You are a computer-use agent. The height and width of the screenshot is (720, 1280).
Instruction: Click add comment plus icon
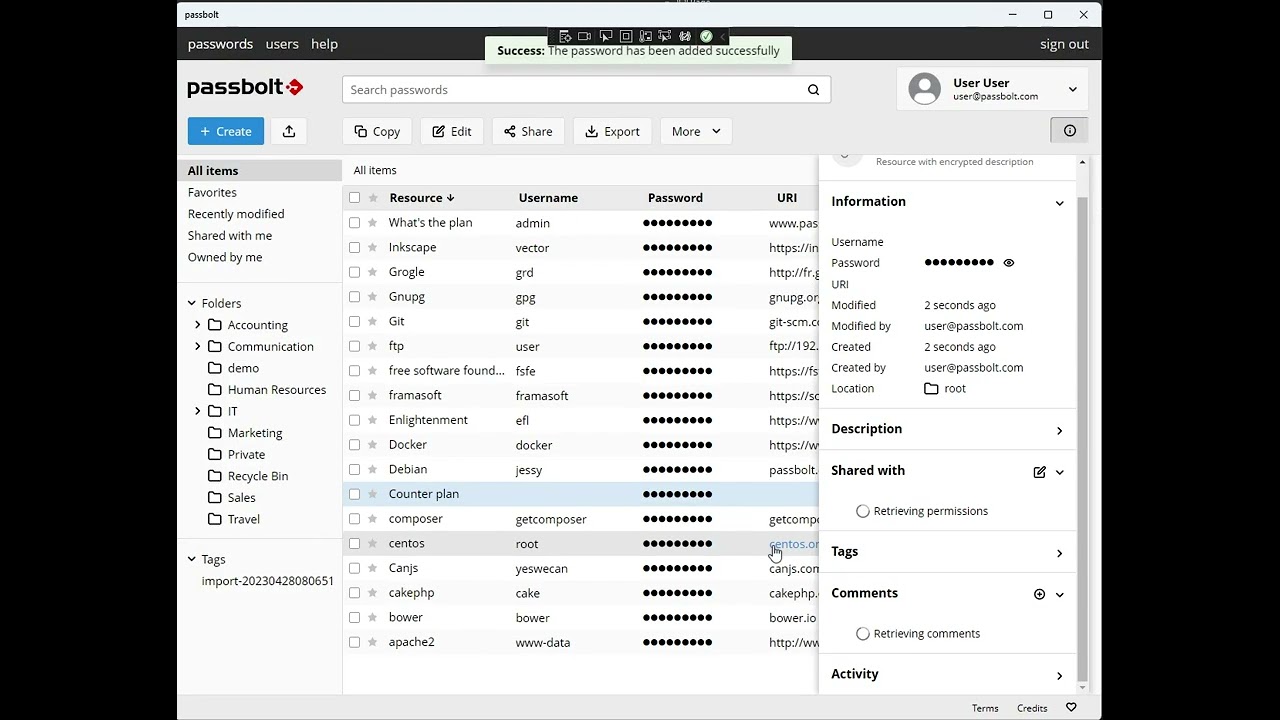pyautogui.click(x=1039, y=594)
